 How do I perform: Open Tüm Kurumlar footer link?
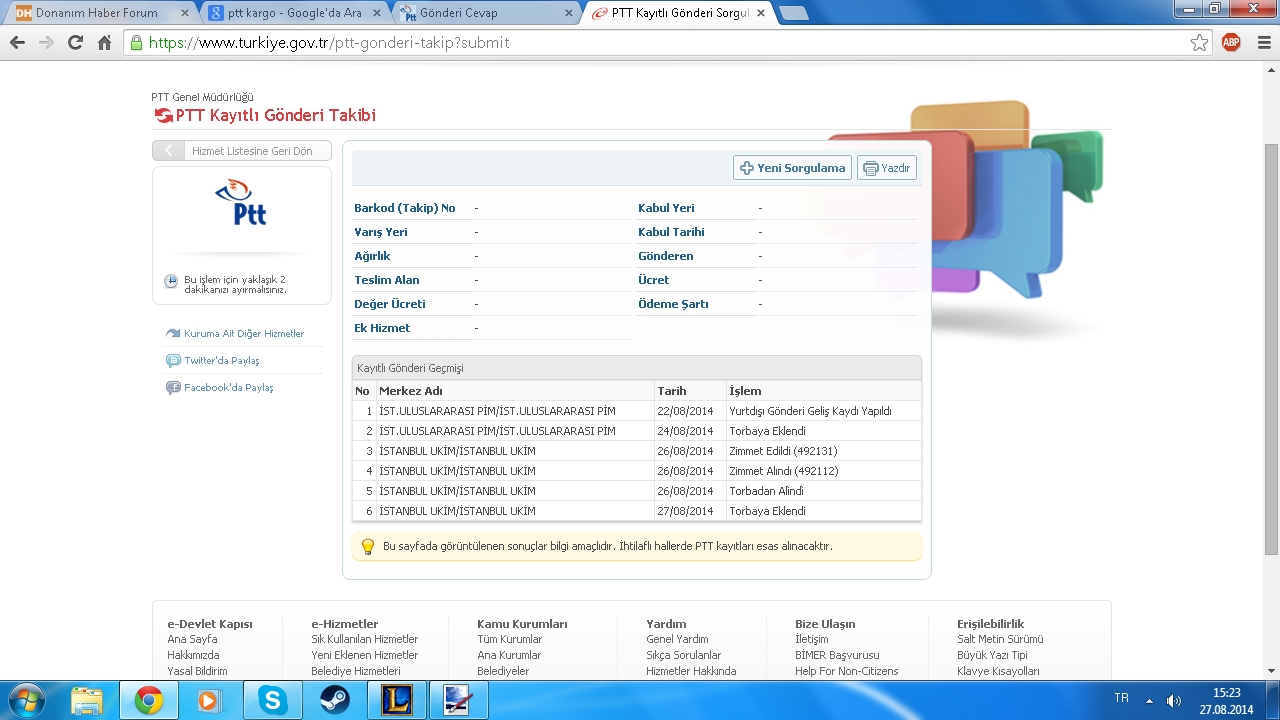(x=509, y=639)
